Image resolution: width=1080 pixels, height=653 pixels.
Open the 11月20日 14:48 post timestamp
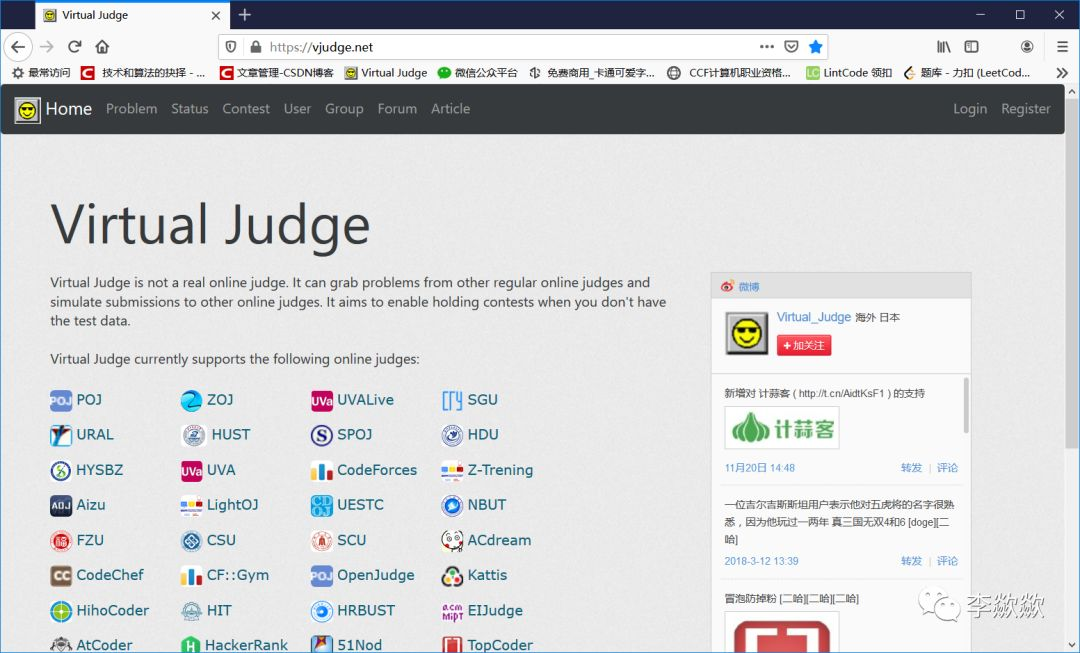coord(760,468)
